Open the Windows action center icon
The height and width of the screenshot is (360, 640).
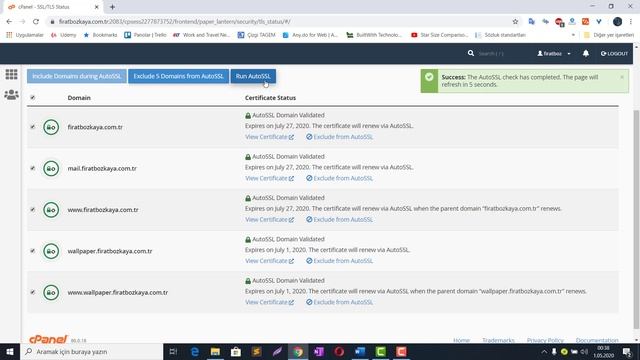point(627,351)
